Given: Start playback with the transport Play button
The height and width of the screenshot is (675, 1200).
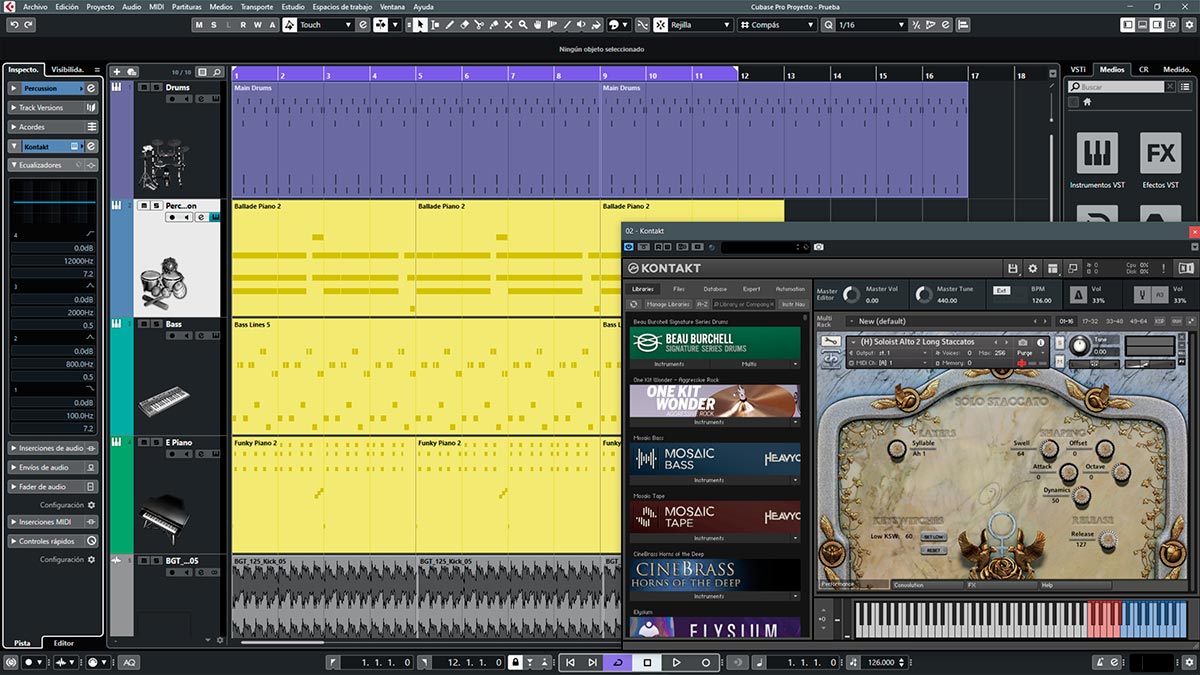Looking at the screenshot, I should (x=676, y=662).
